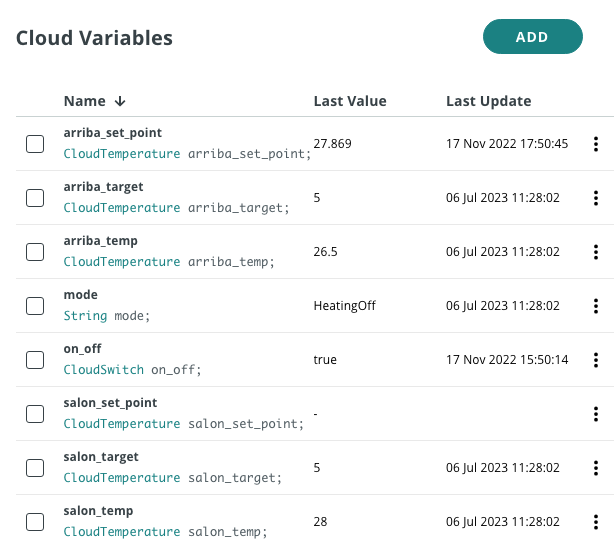Open the three-dot menu for on_off
Screen dimensions: 614x548
596,360
